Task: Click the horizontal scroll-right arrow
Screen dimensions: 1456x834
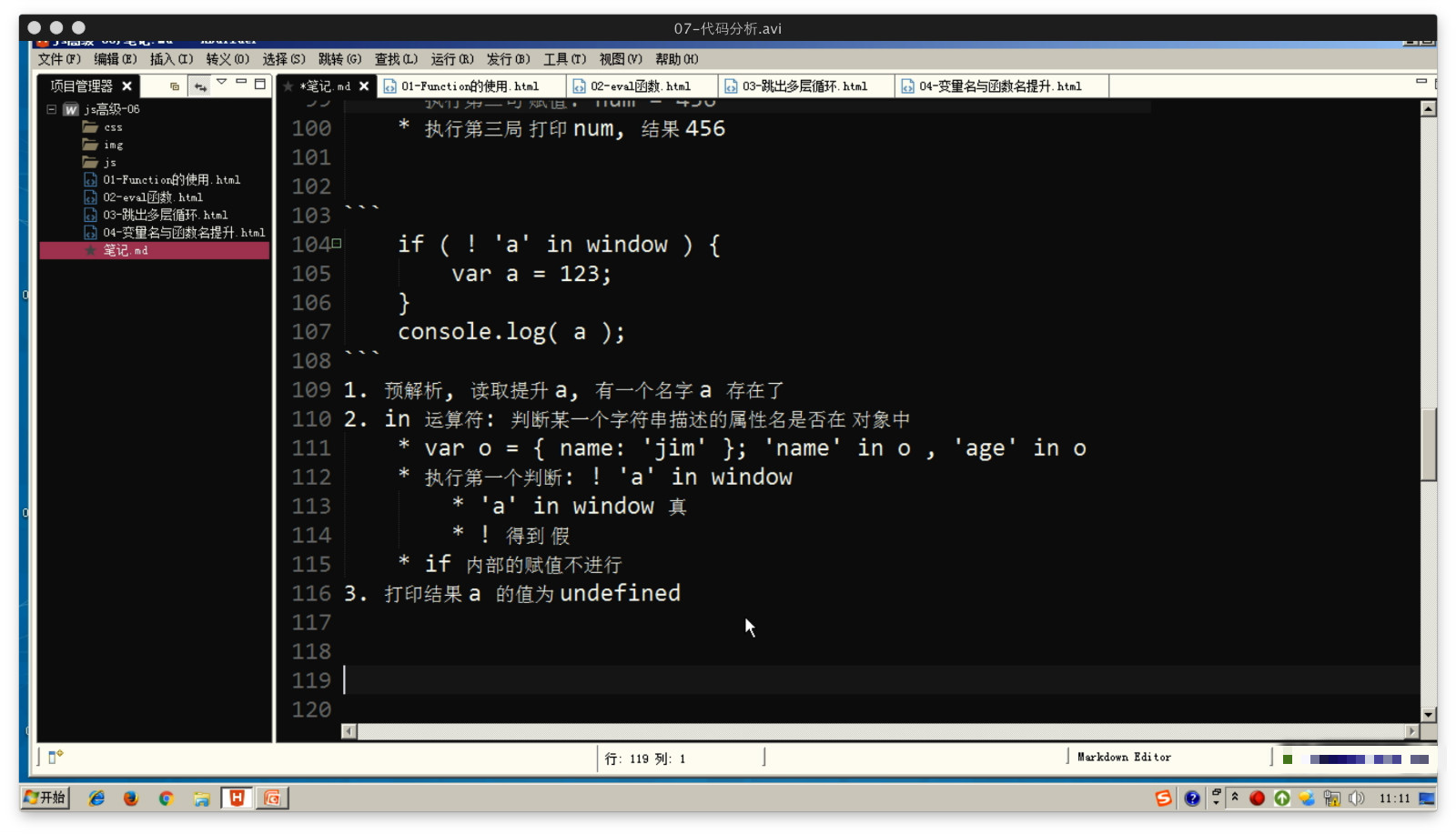Action: pos(1411,731)
